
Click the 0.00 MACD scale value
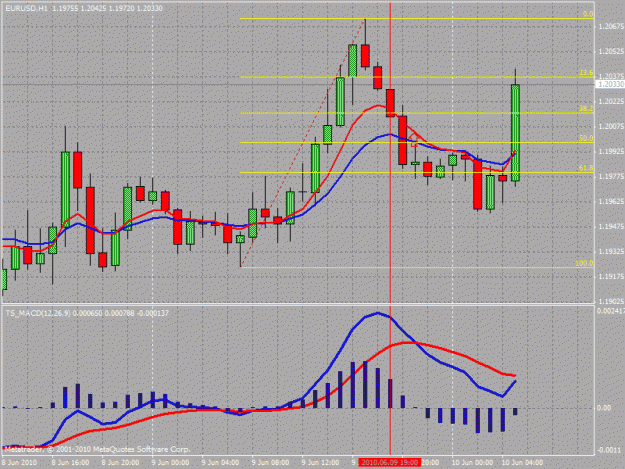[604, 408]
